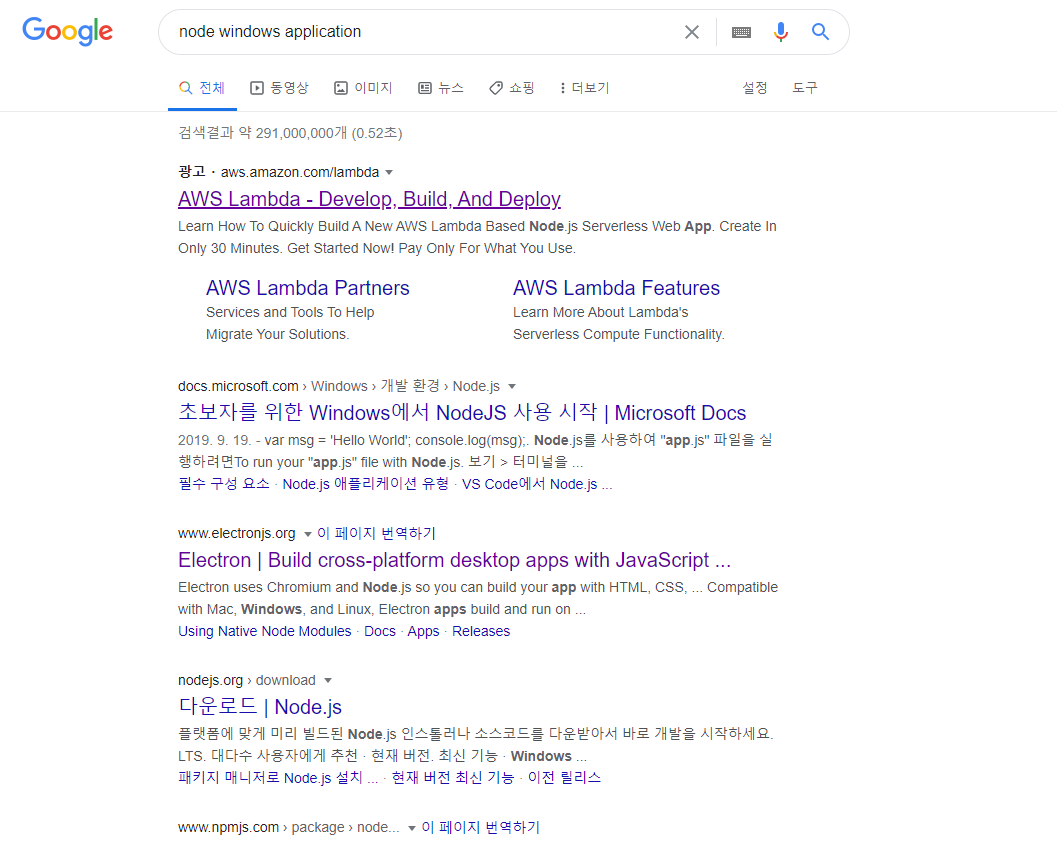The height and width of the screenshot is (843, 1057).
Task: Translate the npmjs.com page
Action: (x=481, y=827)
